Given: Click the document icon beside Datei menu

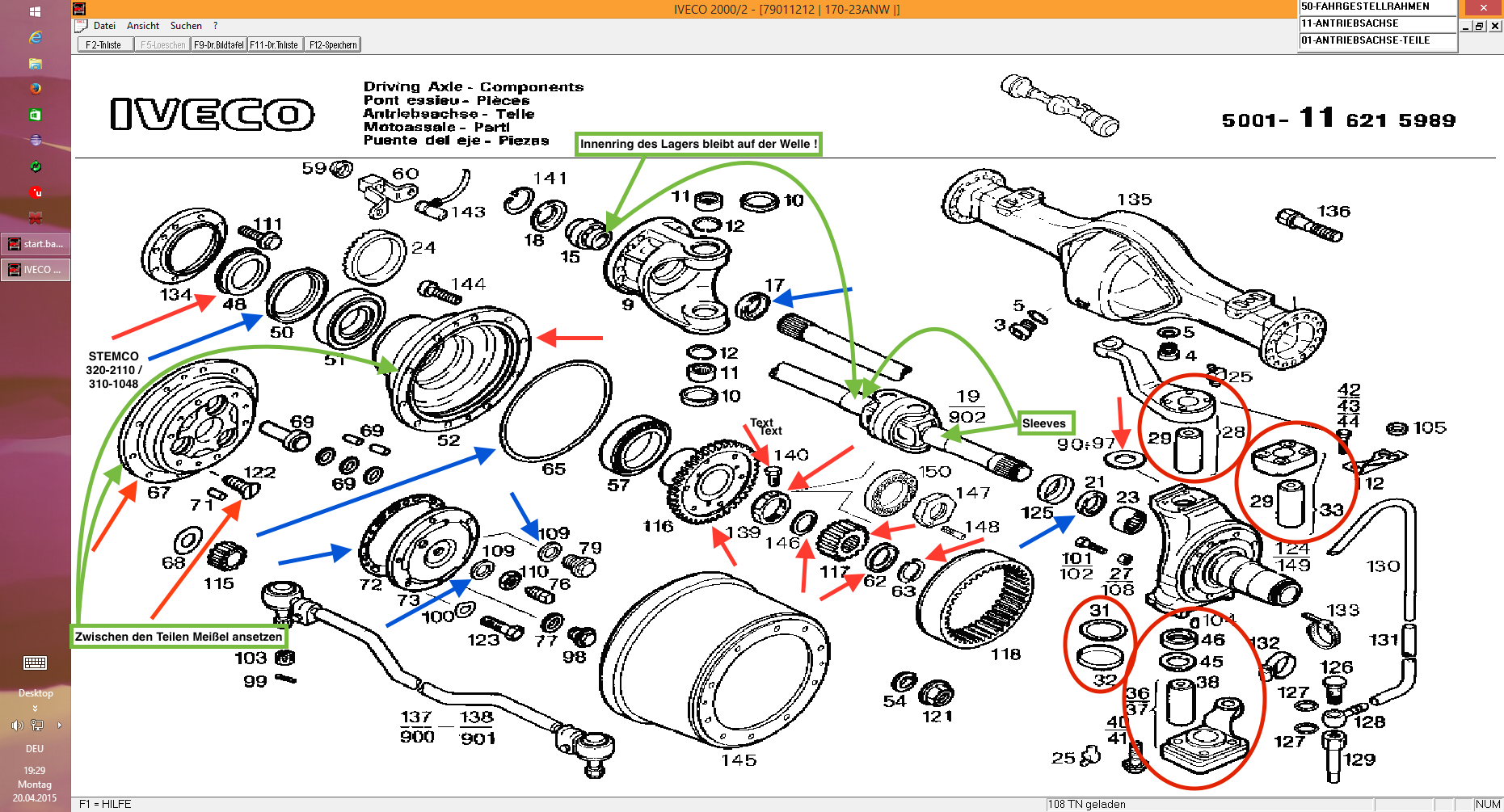Looking at the screenshot, I should click(x=81, y=26).
